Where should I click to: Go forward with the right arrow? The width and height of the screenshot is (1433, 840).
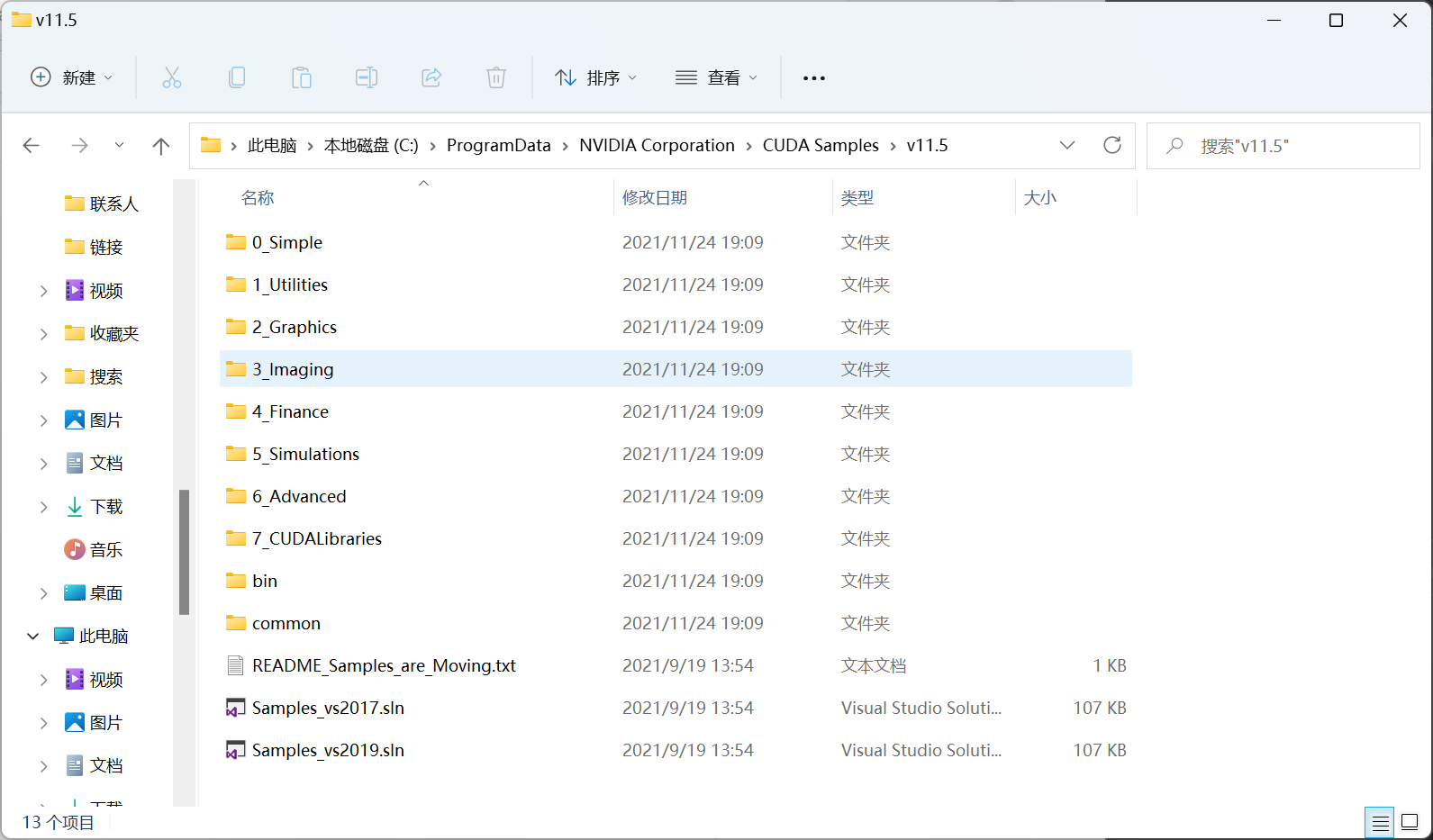(79, 146)
